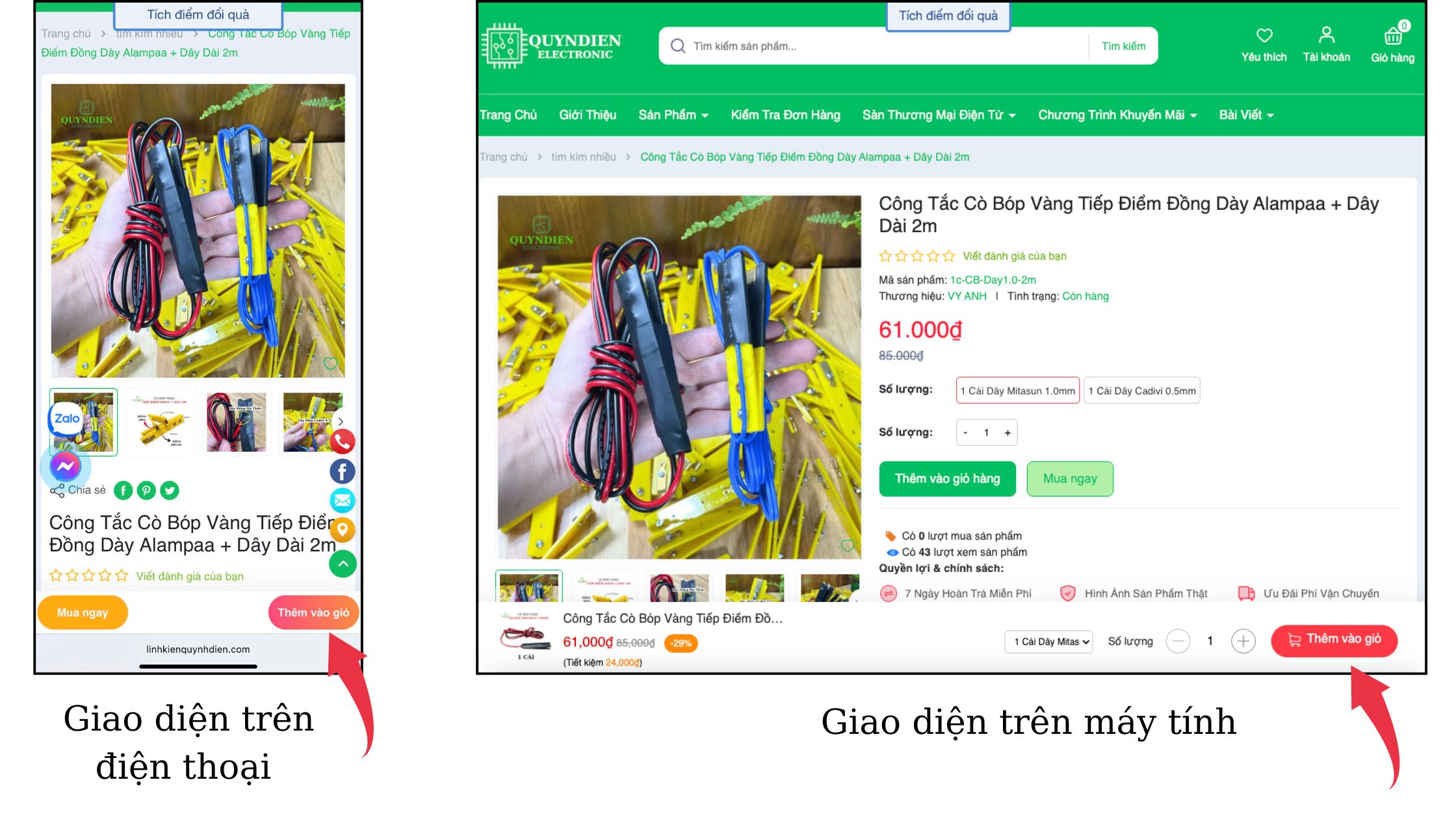
Task: Open the Tài khoản account icon
Action: (1327, 34)
